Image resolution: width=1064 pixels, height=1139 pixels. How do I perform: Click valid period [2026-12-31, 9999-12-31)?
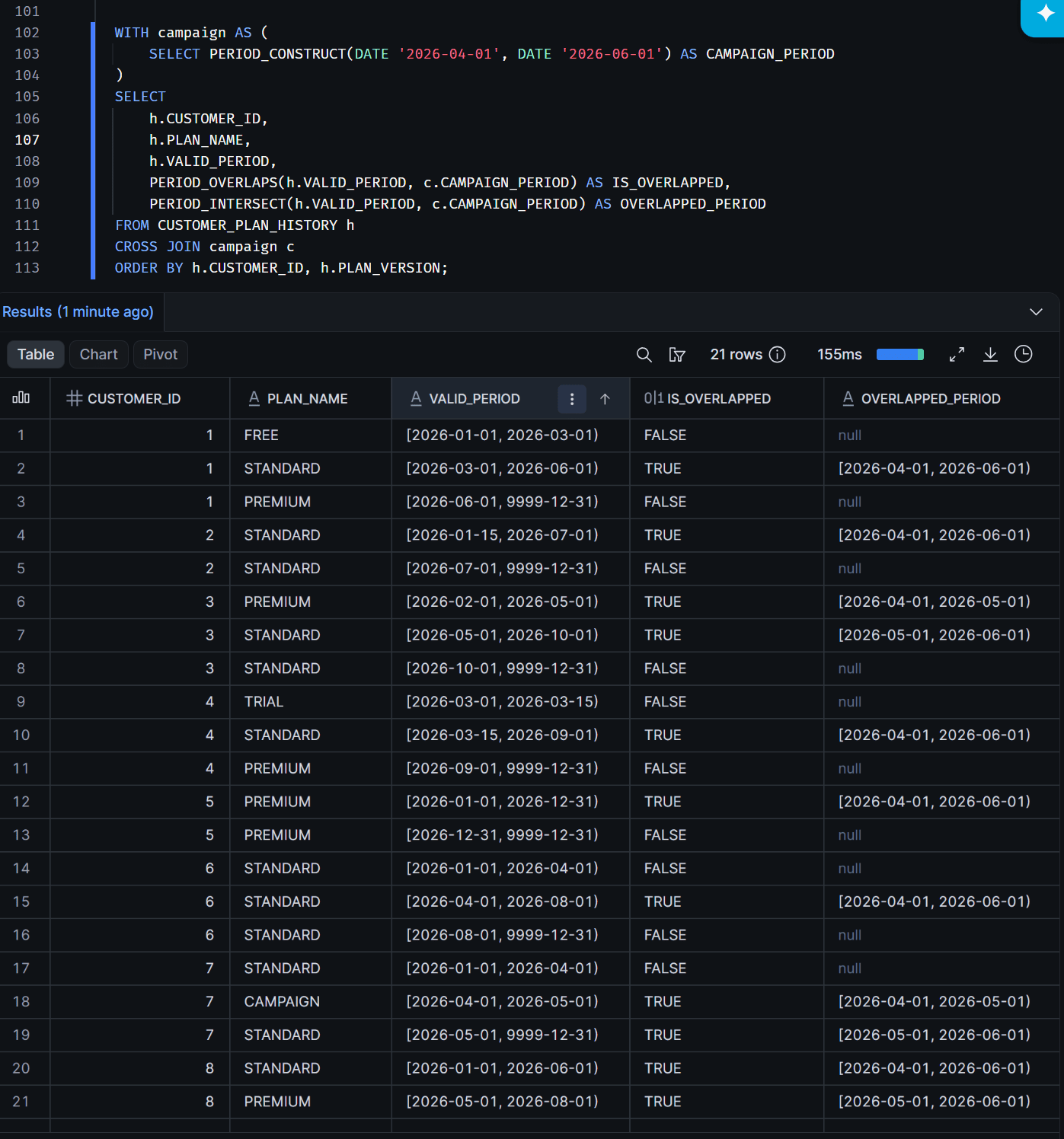pos(503,835)
